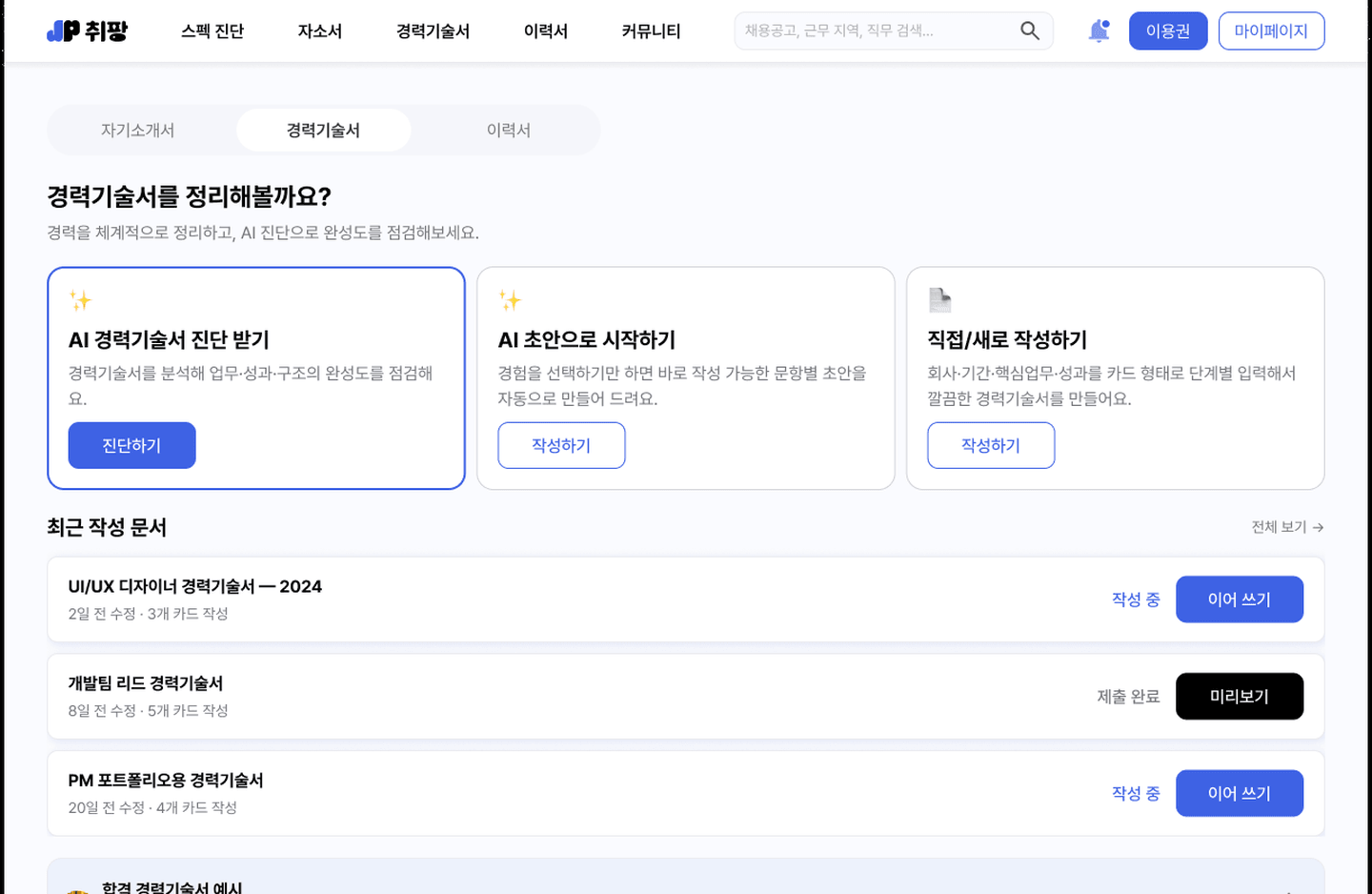Open 이력서 in the top navigation bar
Screen dimensions: 1372x894
coord(546,31)
